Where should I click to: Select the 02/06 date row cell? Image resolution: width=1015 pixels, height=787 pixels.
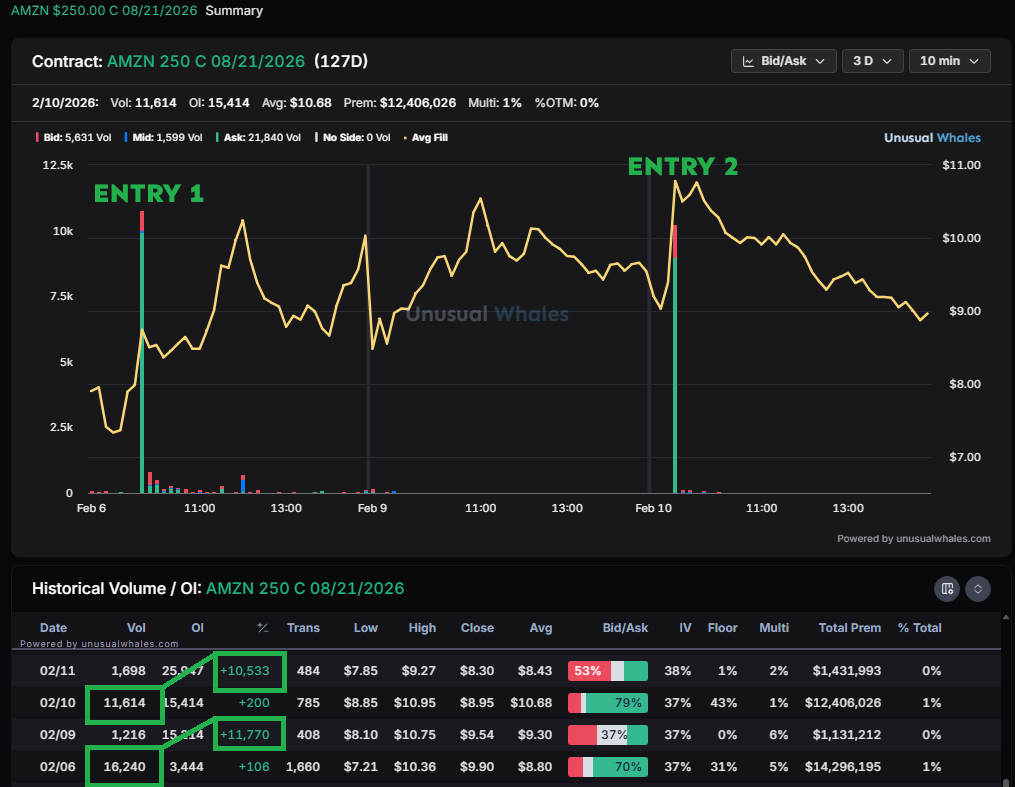[58, 767]
